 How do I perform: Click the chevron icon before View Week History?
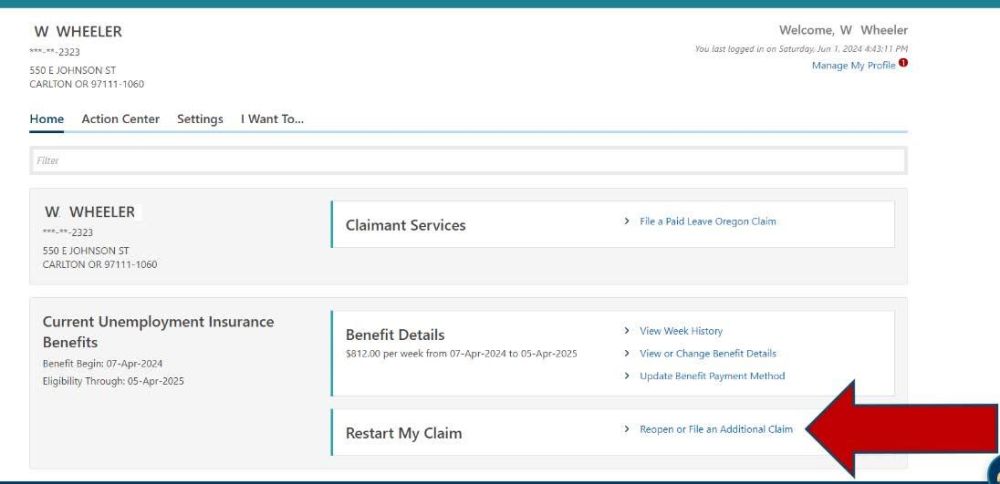click(627, 331)
